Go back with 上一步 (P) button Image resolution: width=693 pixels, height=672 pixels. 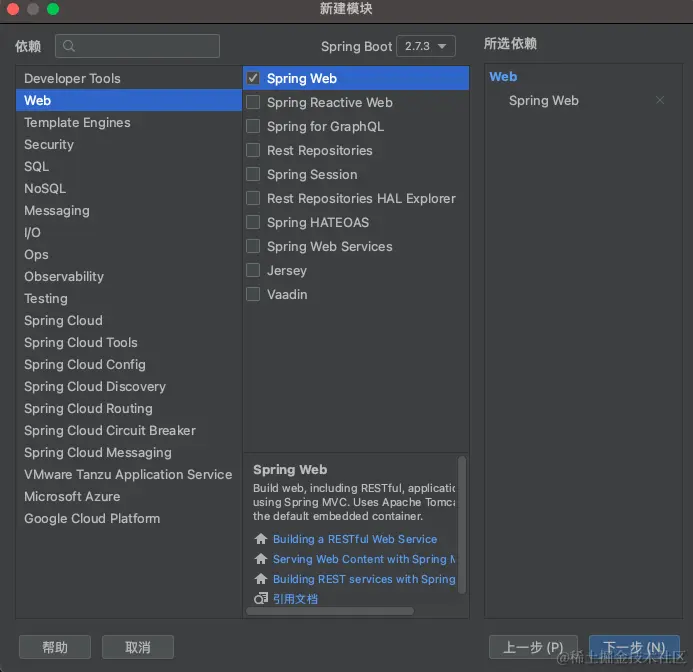(533, 647)
